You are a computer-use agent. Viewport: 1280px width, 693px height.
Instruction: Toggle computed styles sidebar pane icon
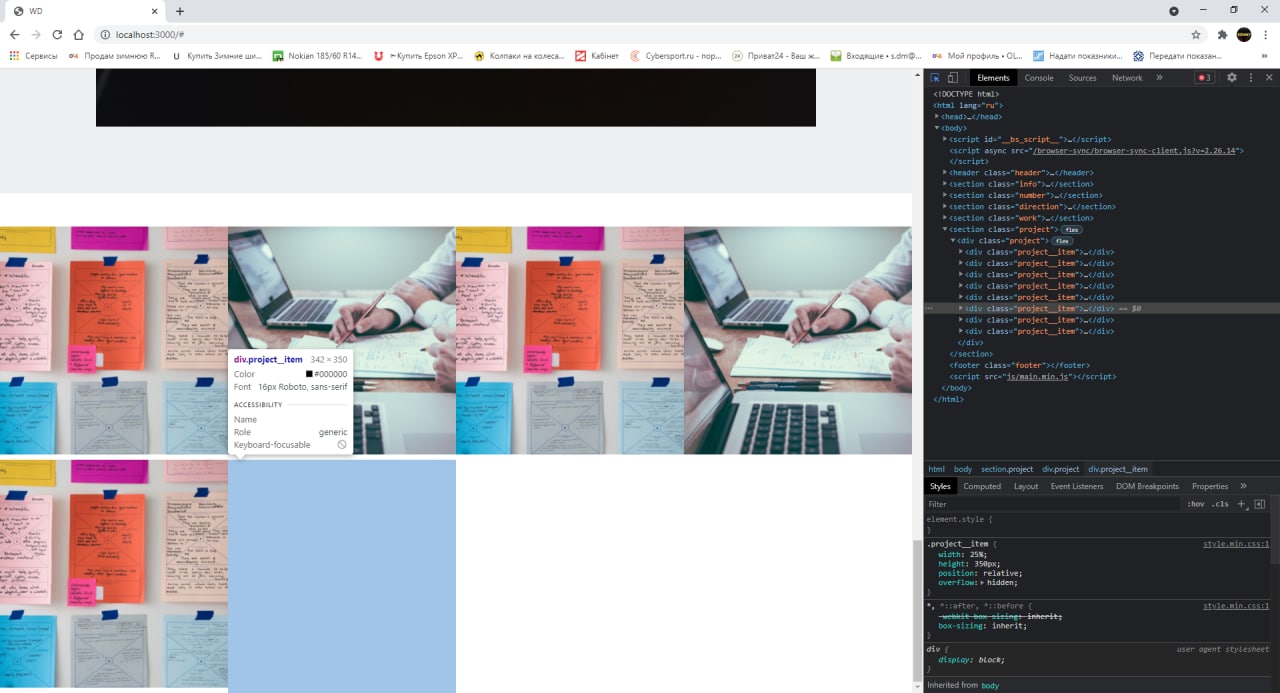[x=1260, y=504]
